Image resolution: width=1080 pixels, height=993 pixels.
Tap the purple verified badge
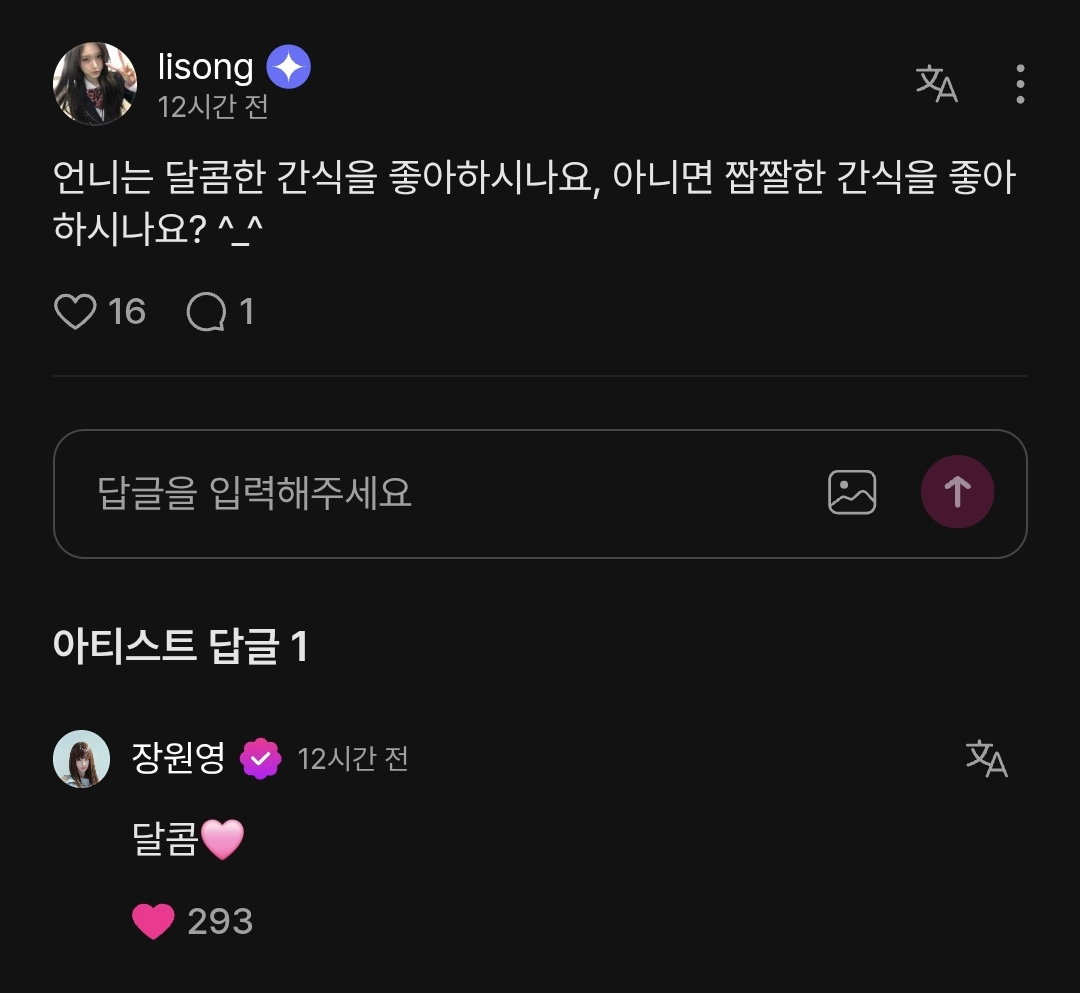pyautogui.click(x=260, y=759)
